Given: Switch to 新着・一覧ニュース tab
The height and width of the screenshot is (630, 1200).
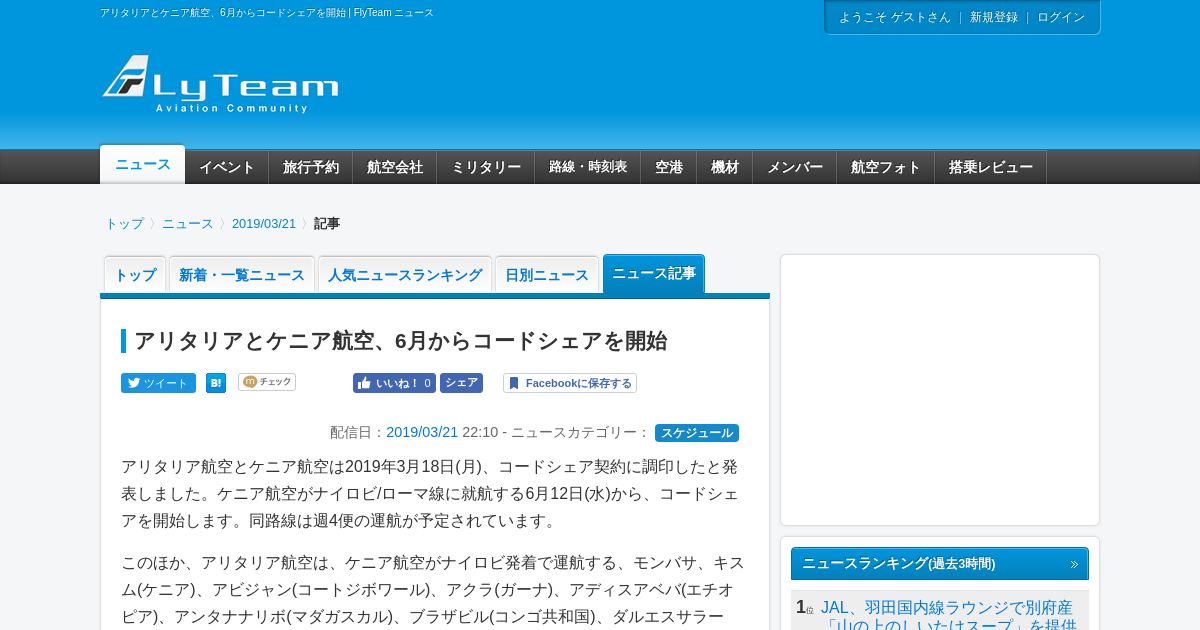Looking at the screenshot, I should click(242, 275).
